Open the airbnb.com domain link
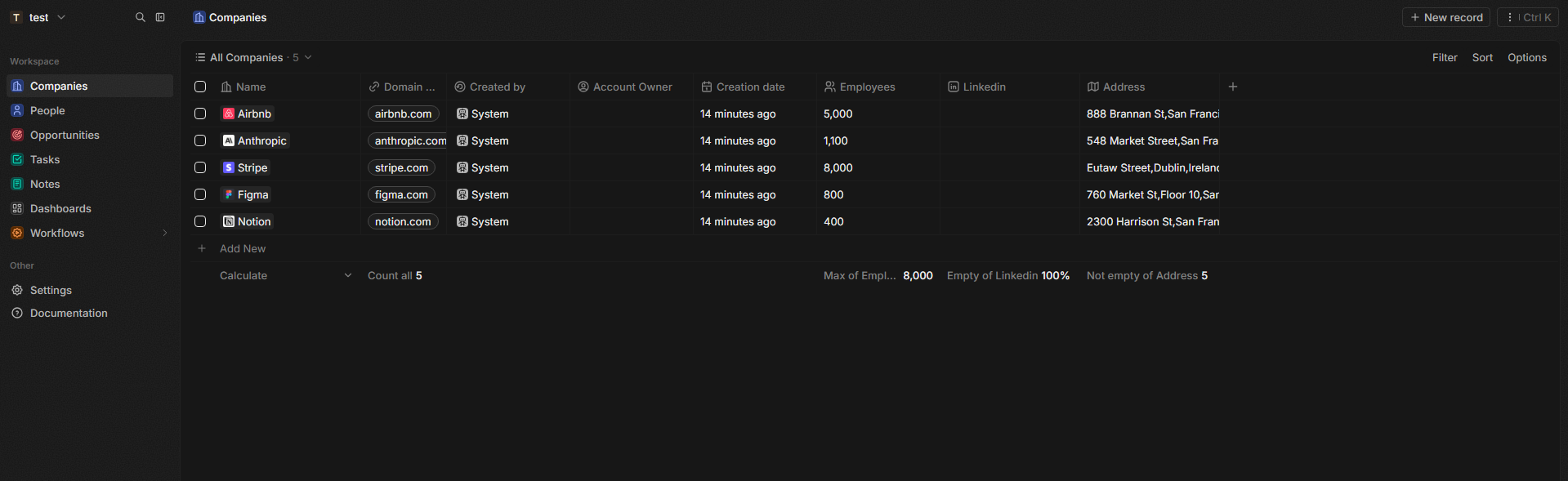 (404, 114)
